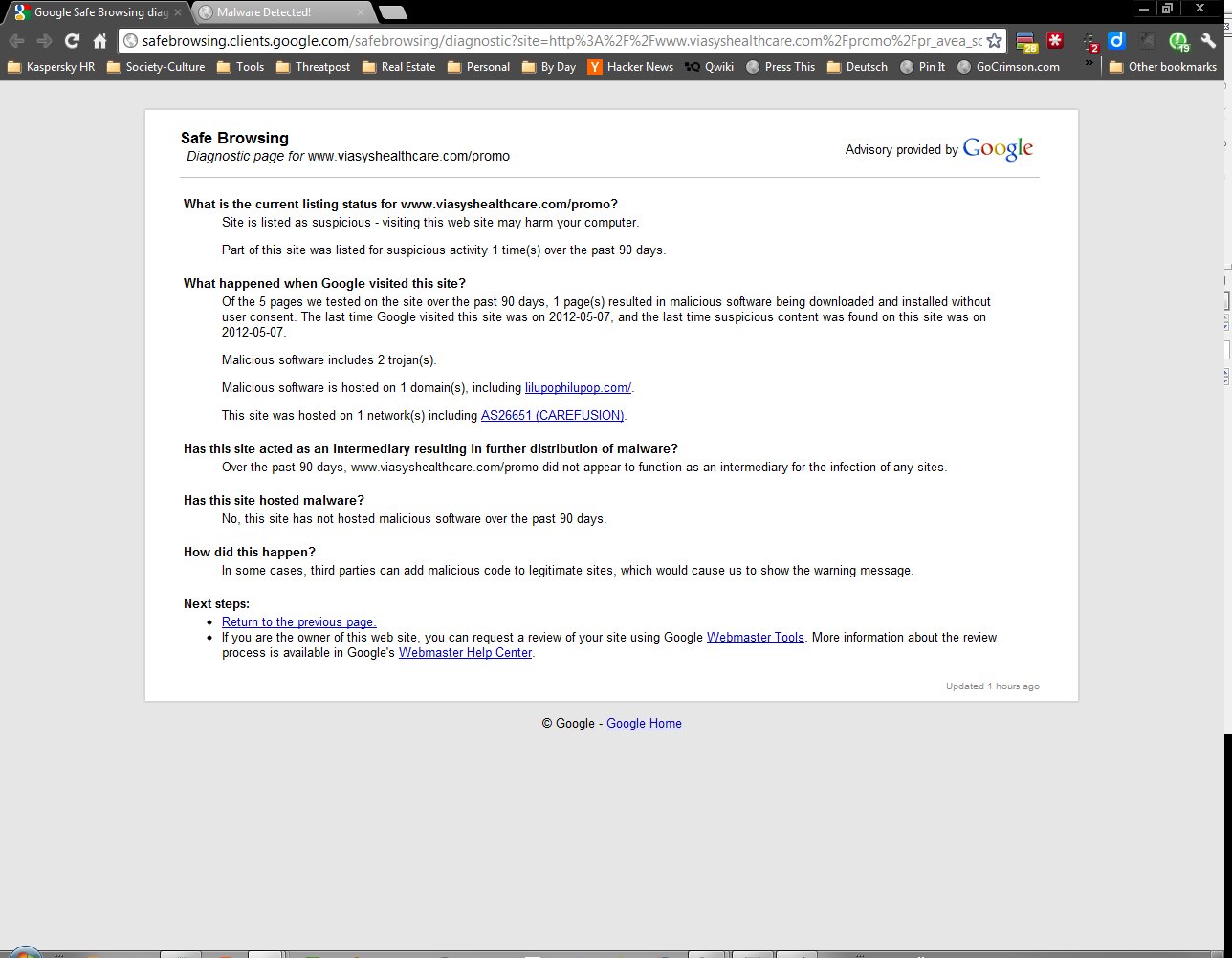Open the Qwiki bookmark
Image resolution: width=1232 pixels, height=958 pixels.
tap(710, 67)
